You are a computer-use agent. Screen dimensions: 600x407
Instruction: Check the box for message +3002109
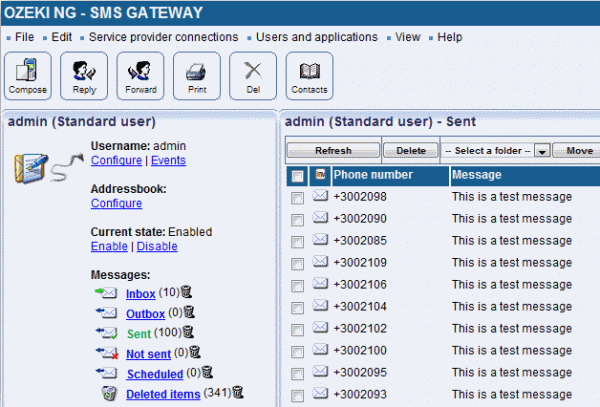click(297, 264)
